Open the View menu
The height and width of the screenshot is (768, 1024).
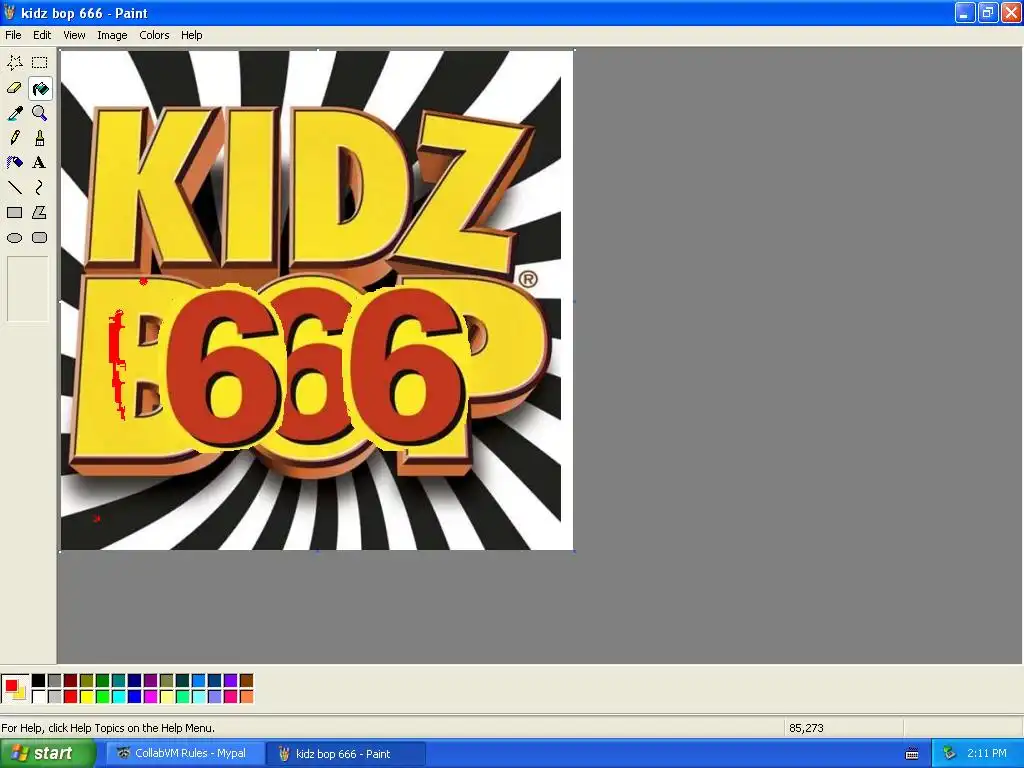(x=74, y=35)
